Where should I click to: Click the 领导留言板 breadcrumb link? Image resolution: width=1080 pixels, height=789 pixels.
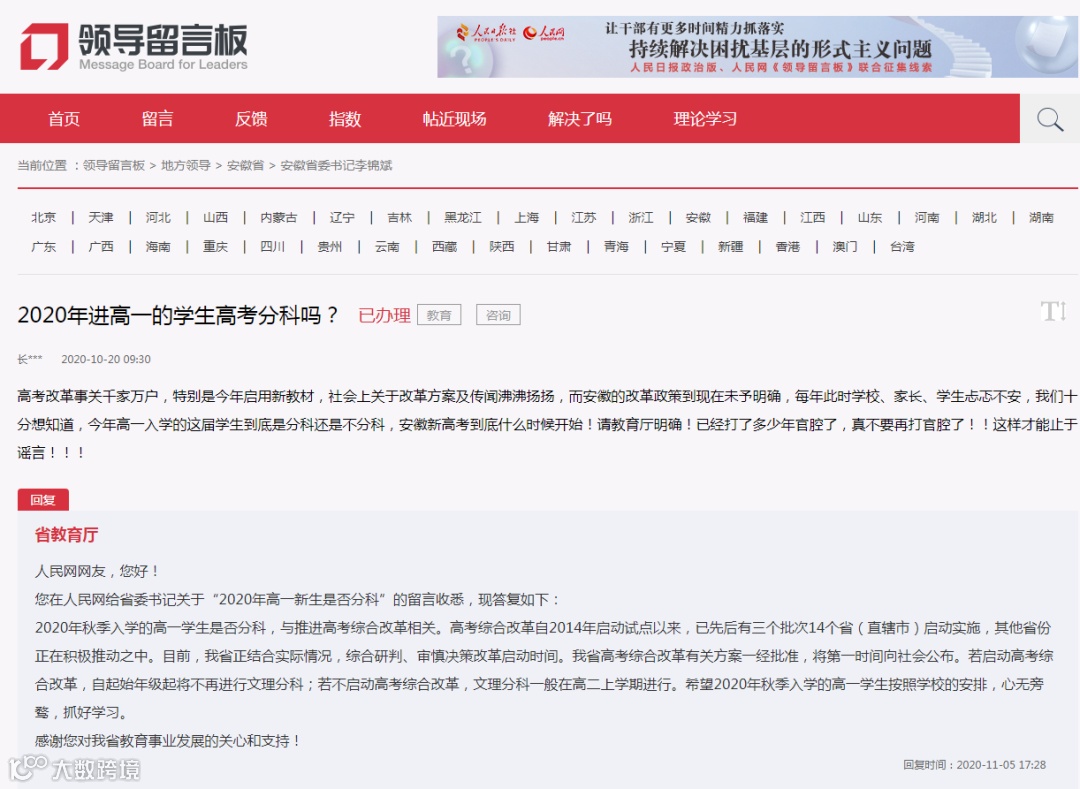point(114,165)
